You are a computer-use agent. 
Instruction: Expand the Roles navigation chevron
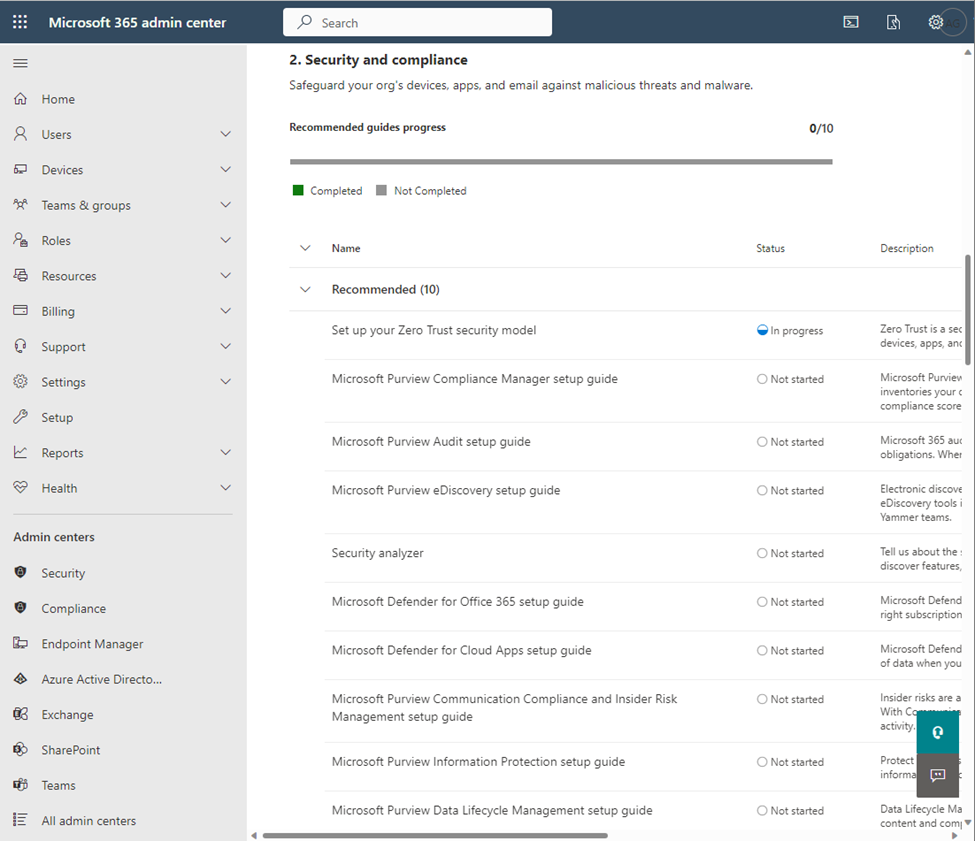pos(226,240)
